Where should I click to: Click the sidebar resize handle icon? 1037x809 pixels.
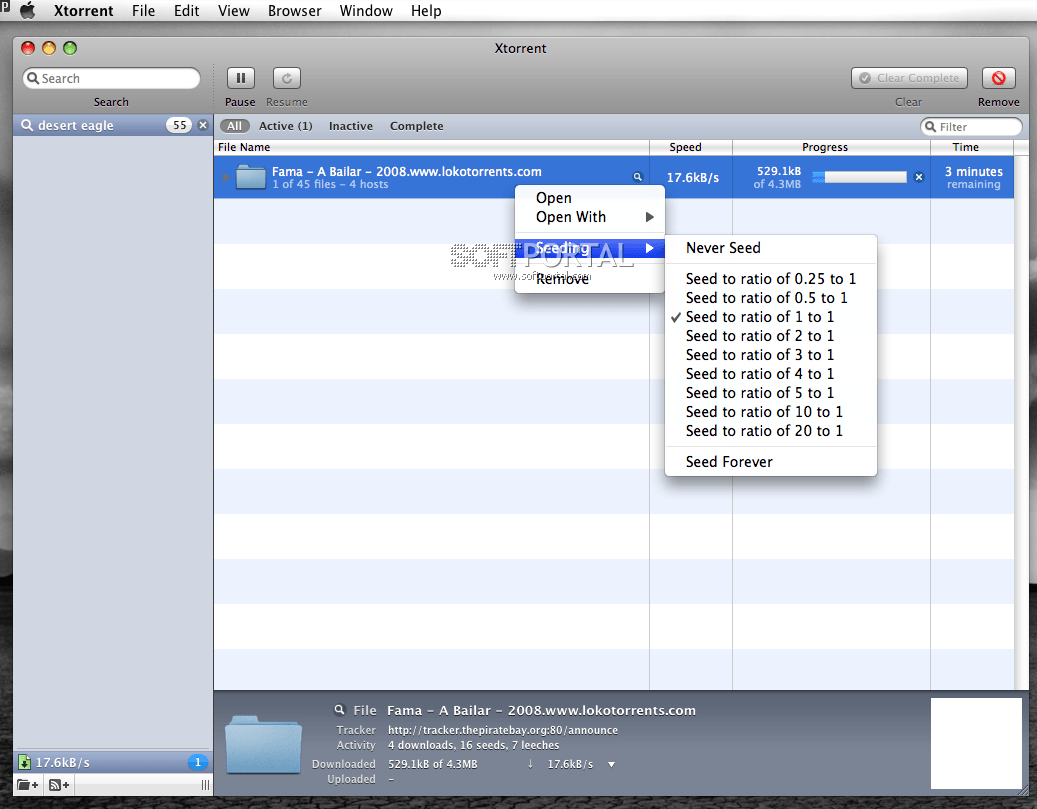205,785
